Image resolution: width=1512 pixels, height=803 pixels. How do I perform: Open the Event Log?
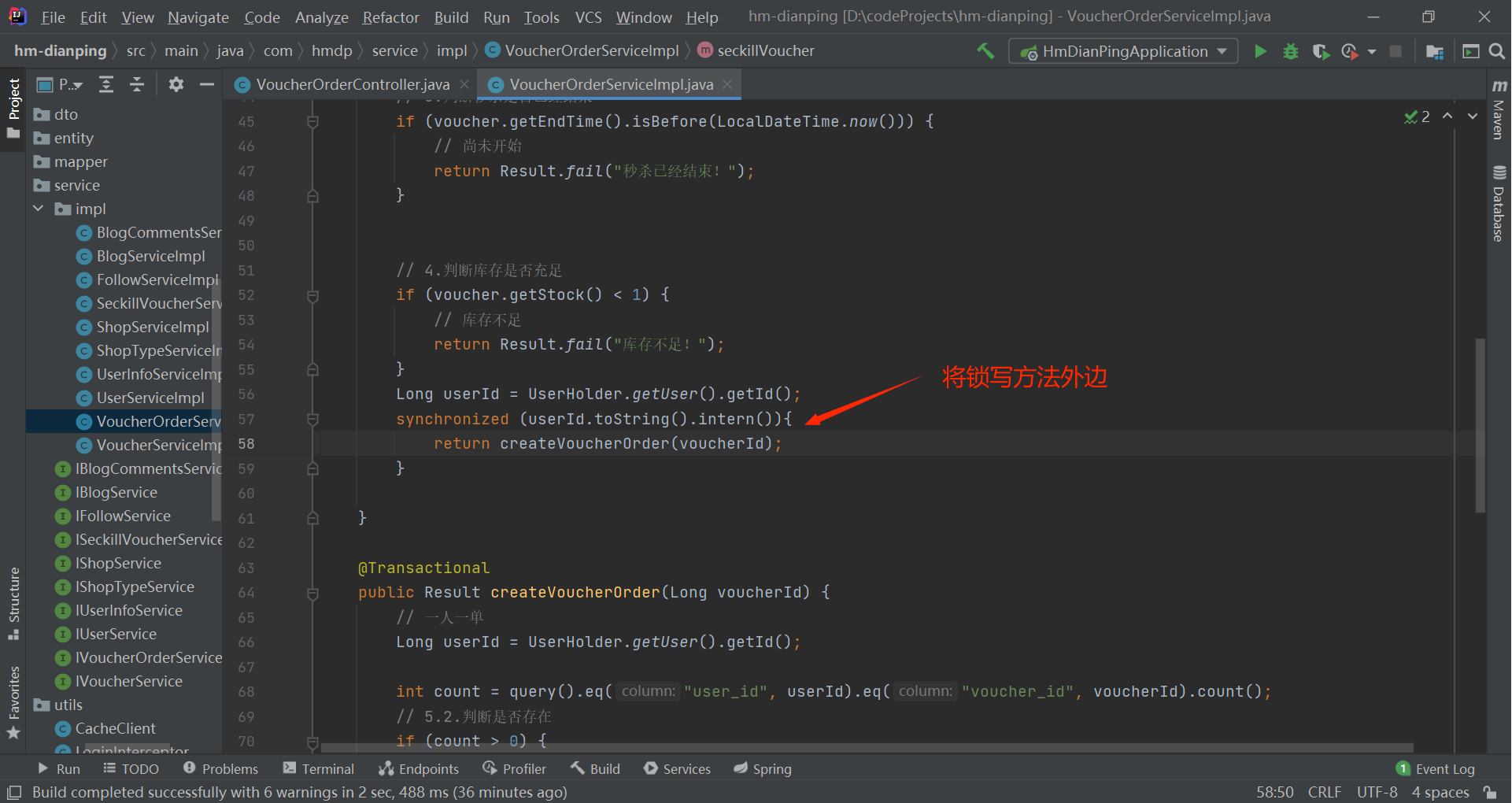pyautogui.click(x=1436, y=768)
